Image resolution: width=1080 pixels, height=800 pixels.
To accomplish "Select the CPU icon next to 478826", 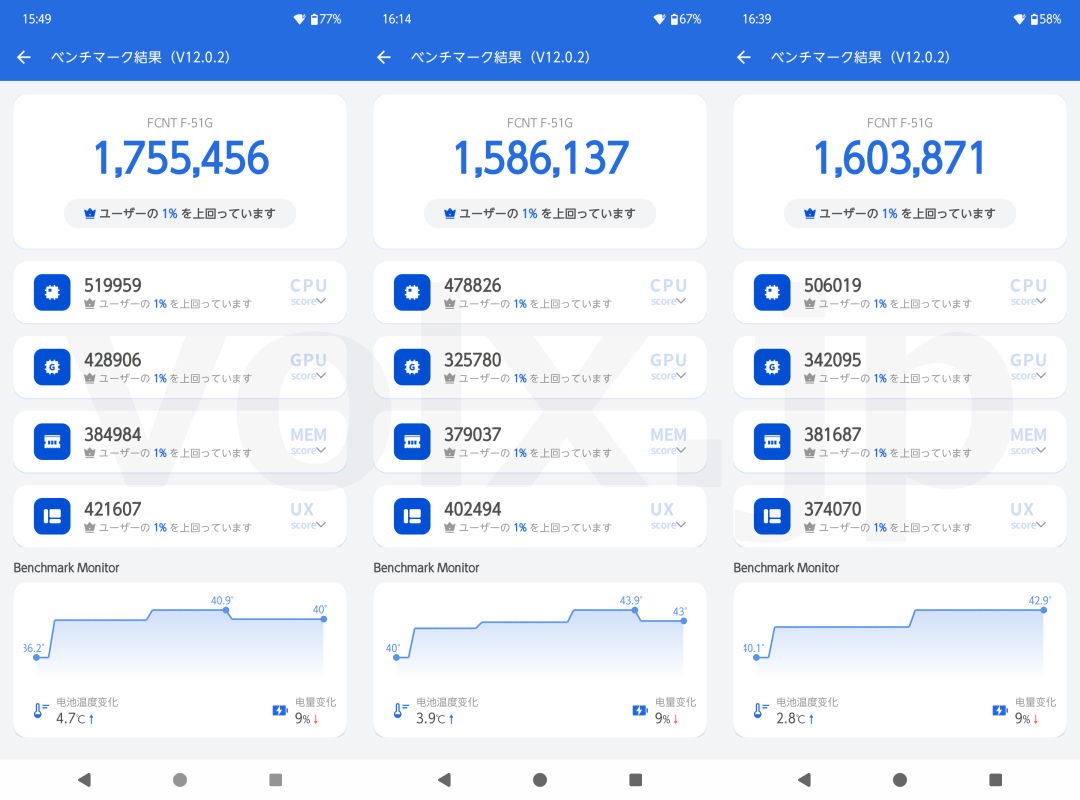I will [x=412, y=292].
